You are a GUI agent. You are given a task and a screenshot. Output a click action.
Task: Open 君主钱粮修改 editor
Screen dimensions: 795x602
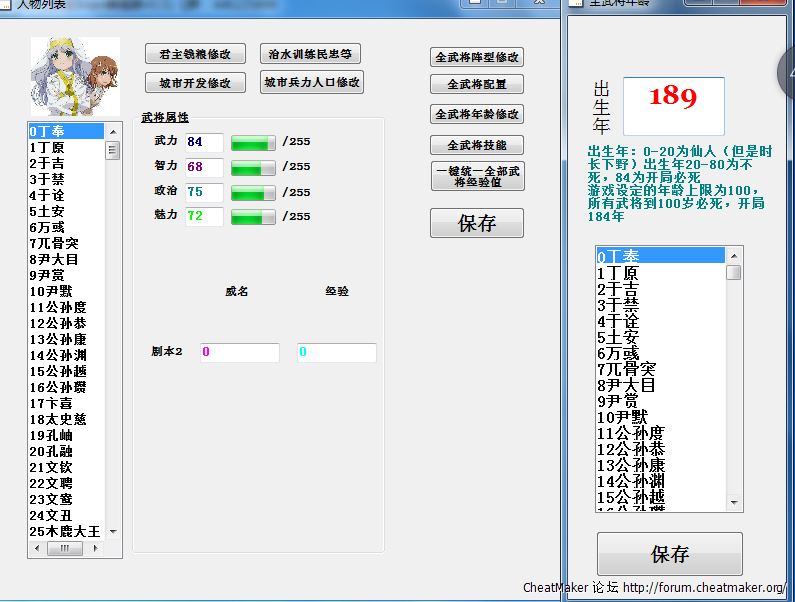tap(195, 54)
